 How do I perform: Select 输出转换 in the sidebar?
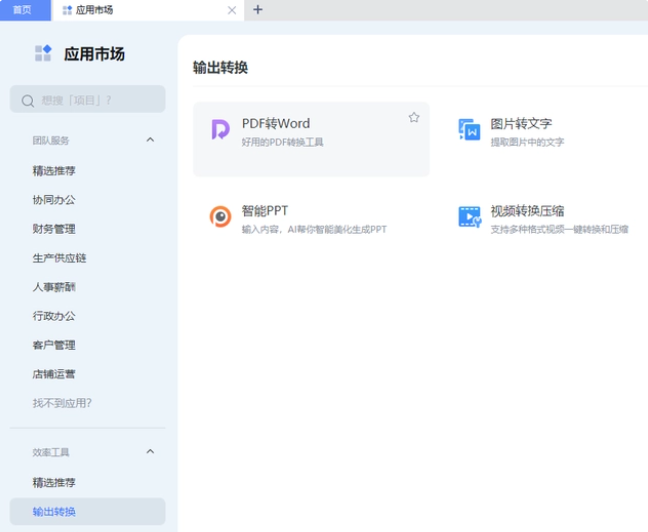pos(54,512)
